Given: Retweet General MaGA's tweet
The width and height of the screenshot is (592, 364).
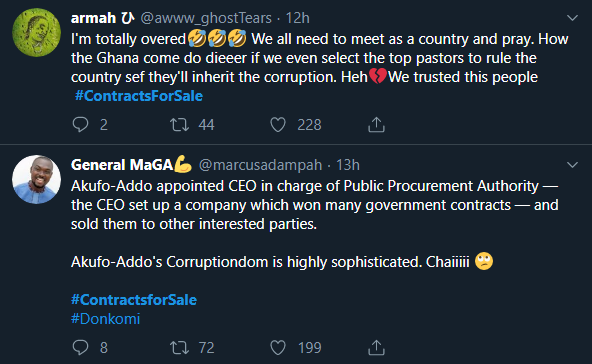Looking at the screenshot, I should tap(179, 347).
